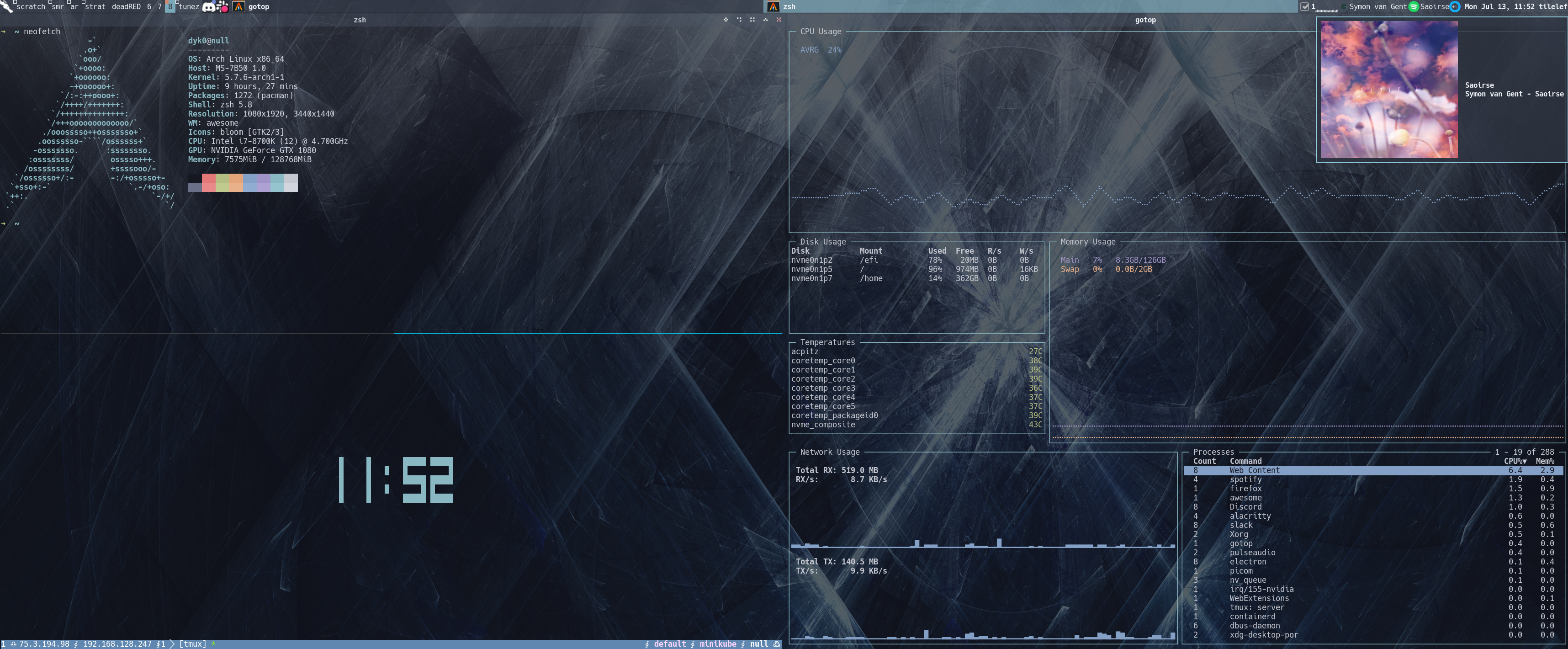
Task: Click the dyk0@null neofetch title
Action: point(208,41)
